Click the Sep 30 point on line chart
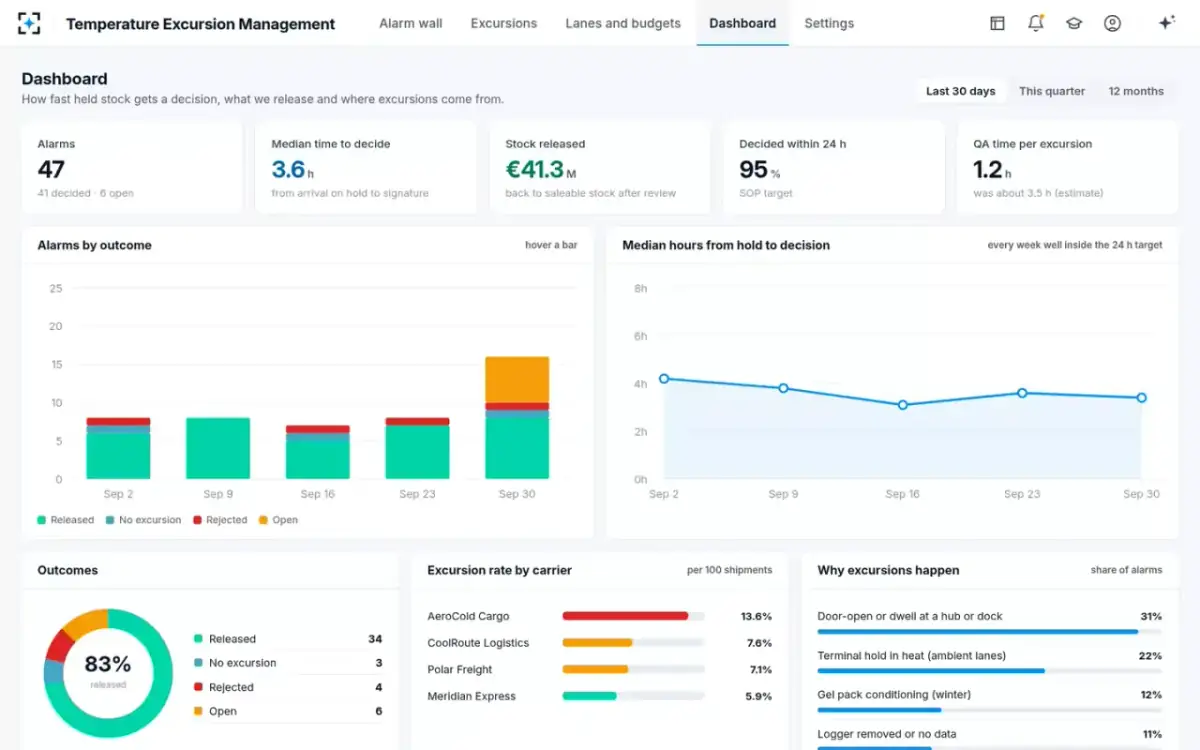 click(1141, 398)
